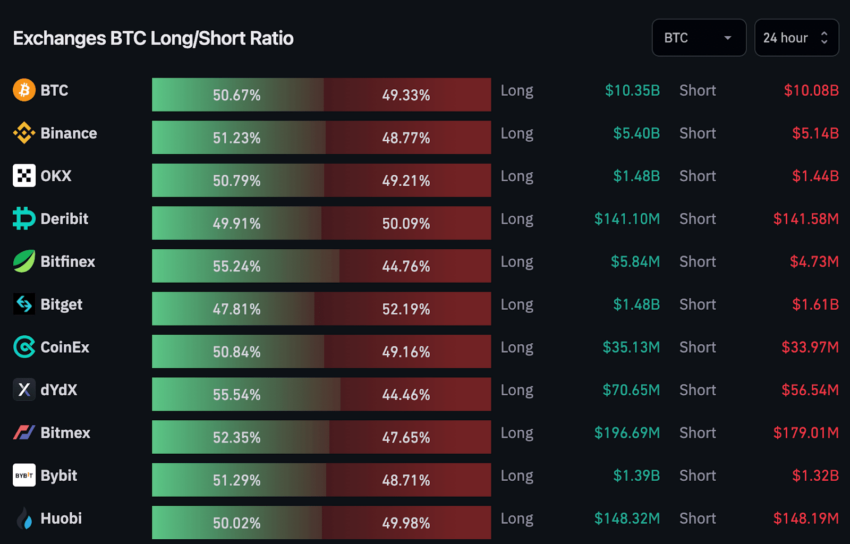This screenshot has width=850, height=544.
Task: Click the $1.39B long value for Bybit
Action: (636, 476)
